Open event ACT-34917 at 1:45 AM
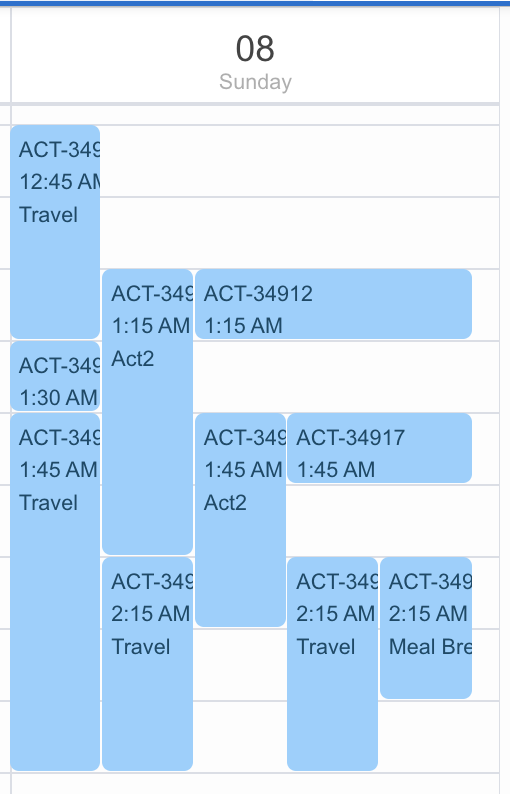The width and height of the screenshot is (510, 794). [379, 448]
